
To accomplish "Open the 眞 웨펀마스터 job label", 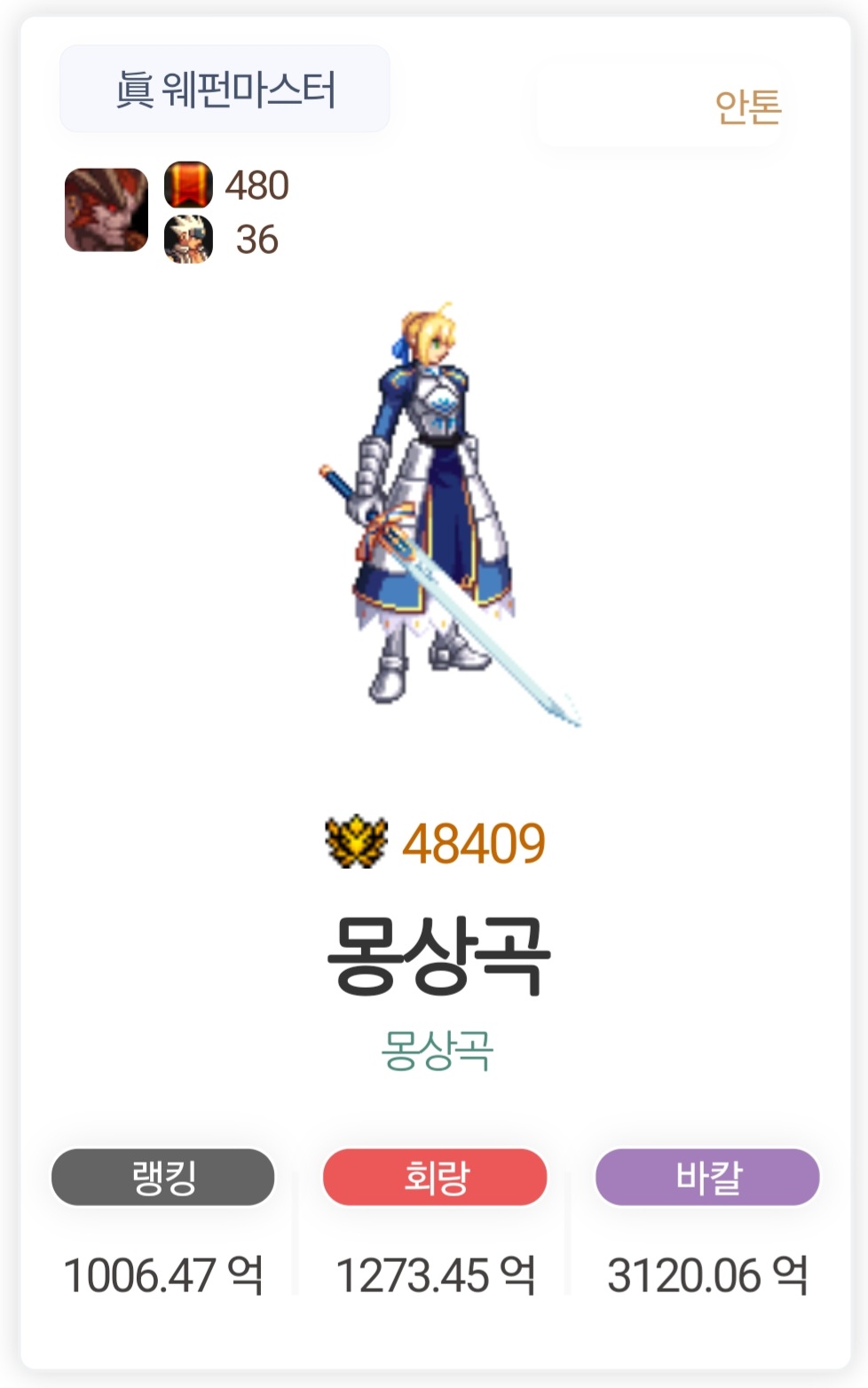I will point(225,89).
